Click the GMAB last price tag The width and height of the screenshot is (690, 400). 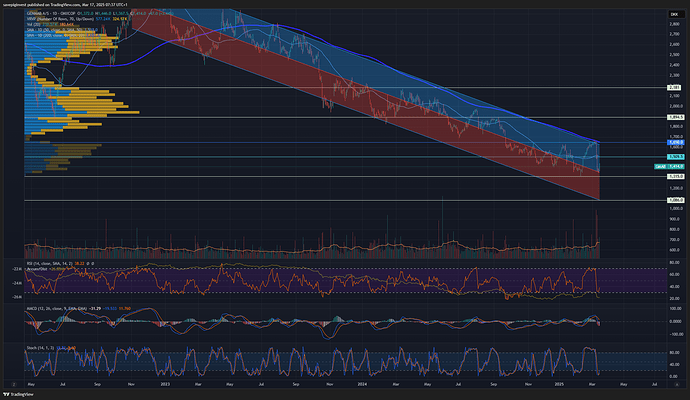(x=669, y=166)
